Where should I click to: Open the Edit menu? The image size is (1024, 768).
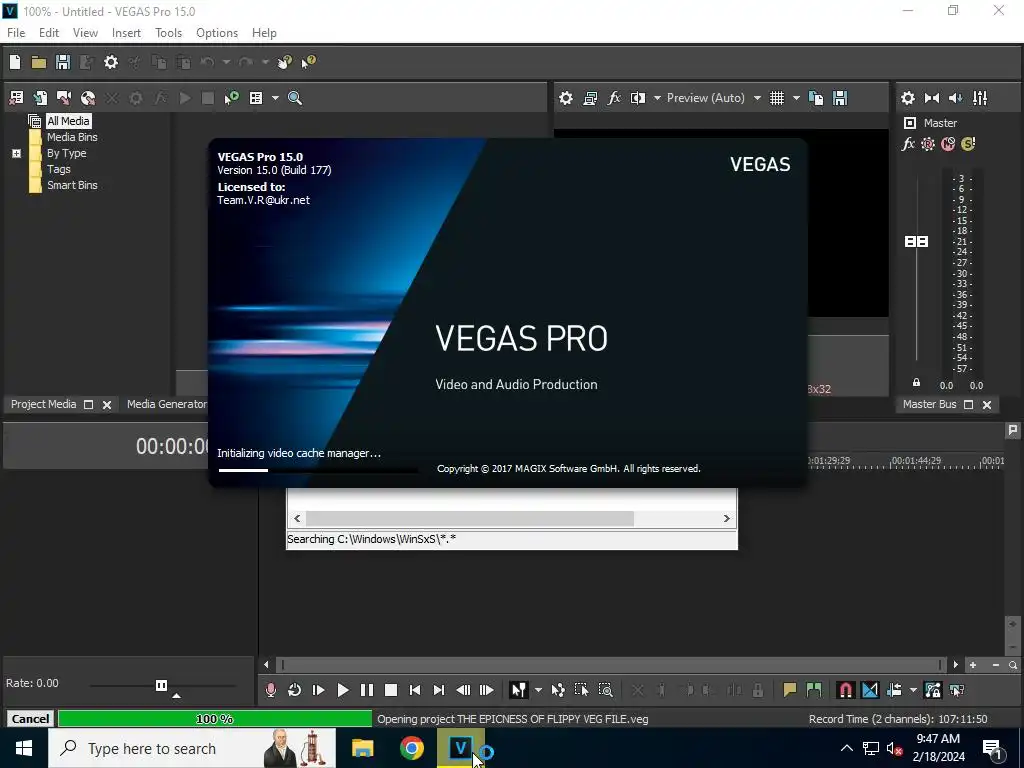coord(48,33)
